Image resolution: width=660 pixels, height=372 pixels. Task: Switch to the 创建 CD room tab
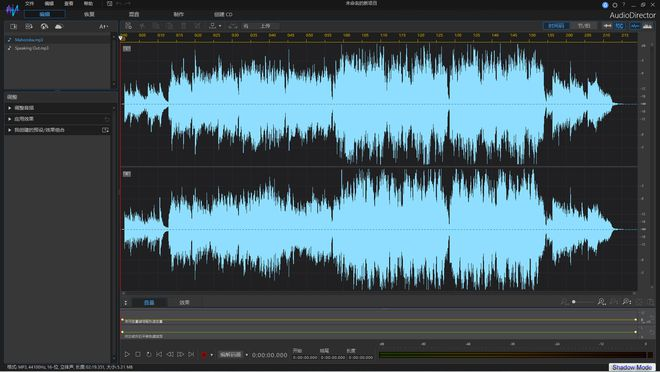tap(223, 14)
